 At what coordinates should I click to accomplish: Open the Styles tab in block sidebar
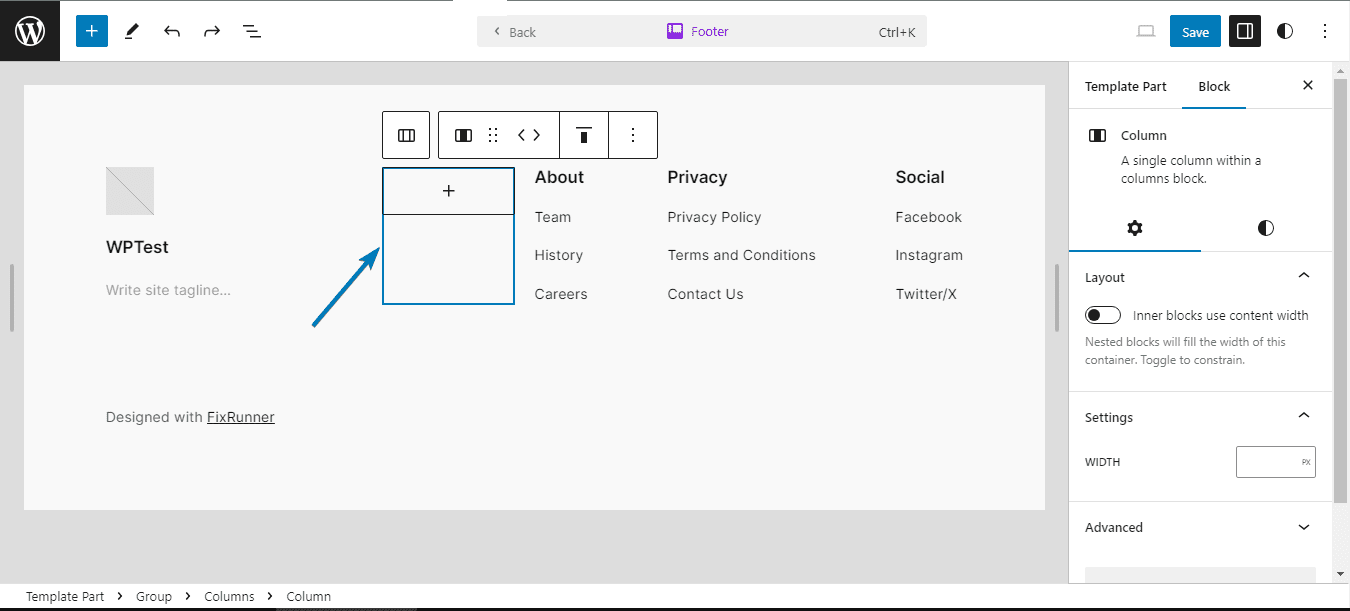coord(1266,228)
